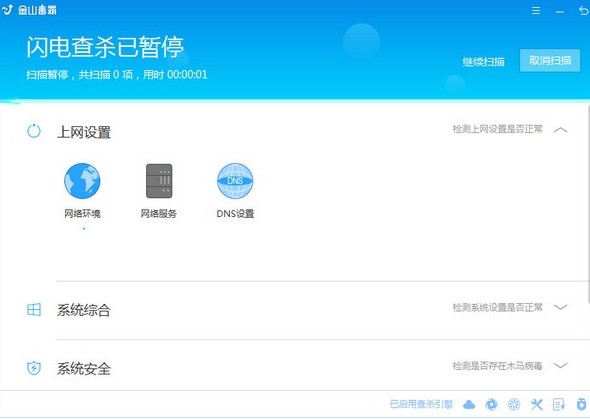Collapse the 上网设置 section chevron
The height and width of the screenshot is (419, 590).
pos(561,130)
